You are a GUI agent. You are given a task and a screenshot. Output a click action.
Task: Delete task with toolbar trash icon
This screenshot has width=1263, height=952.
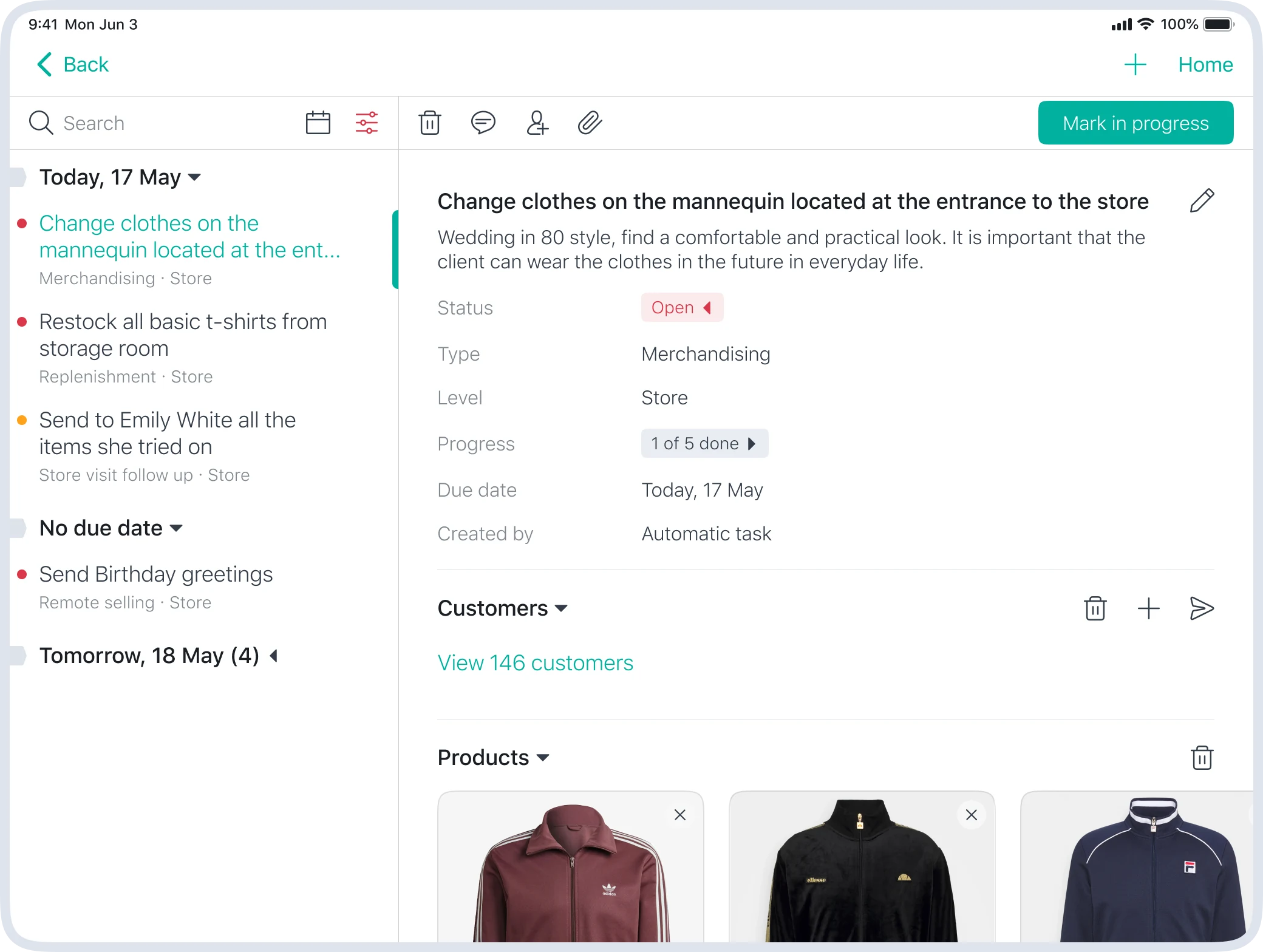pyautogui.click(x=430, y=123)
